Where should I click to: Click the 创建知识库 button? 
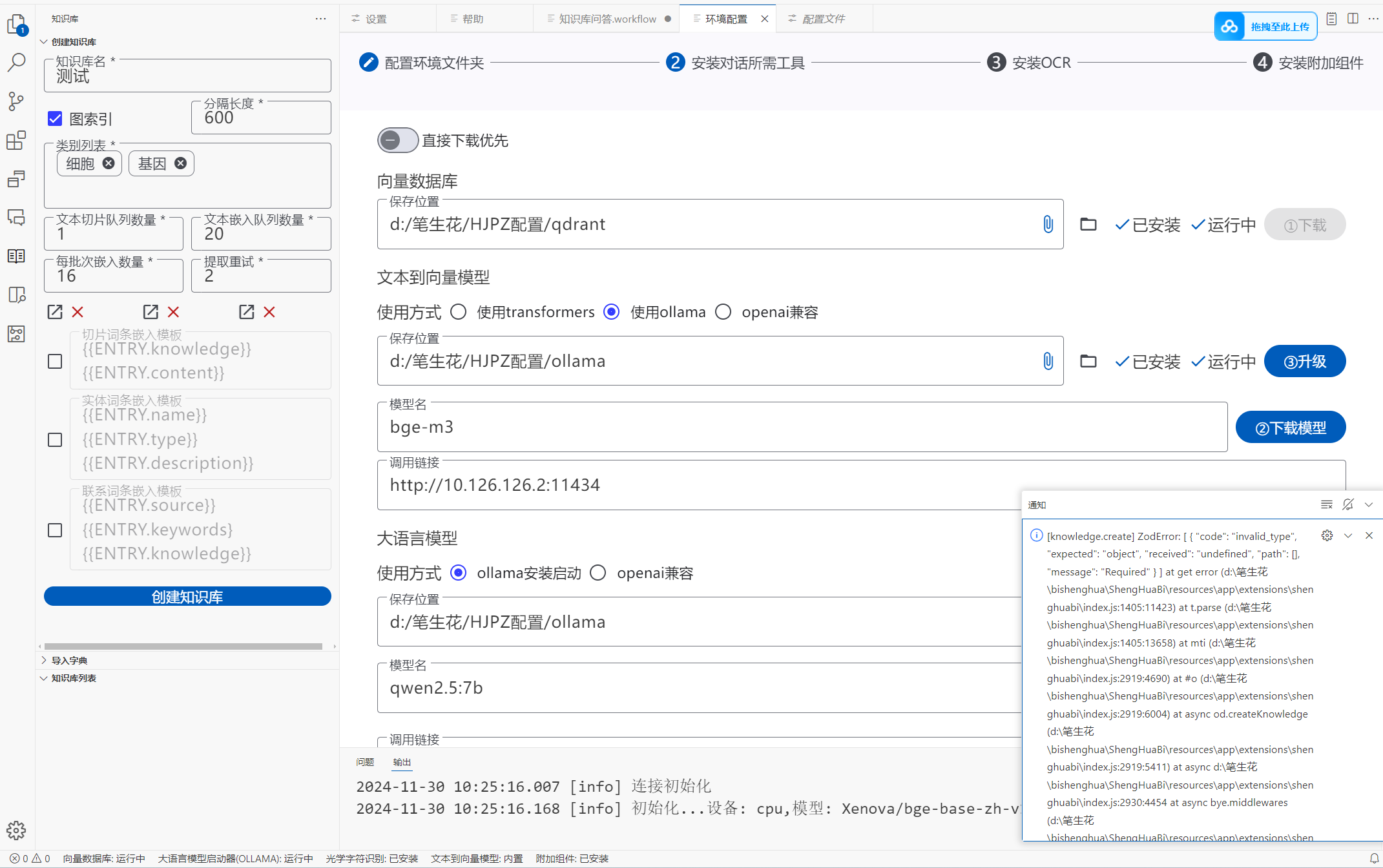click(187, 596)
